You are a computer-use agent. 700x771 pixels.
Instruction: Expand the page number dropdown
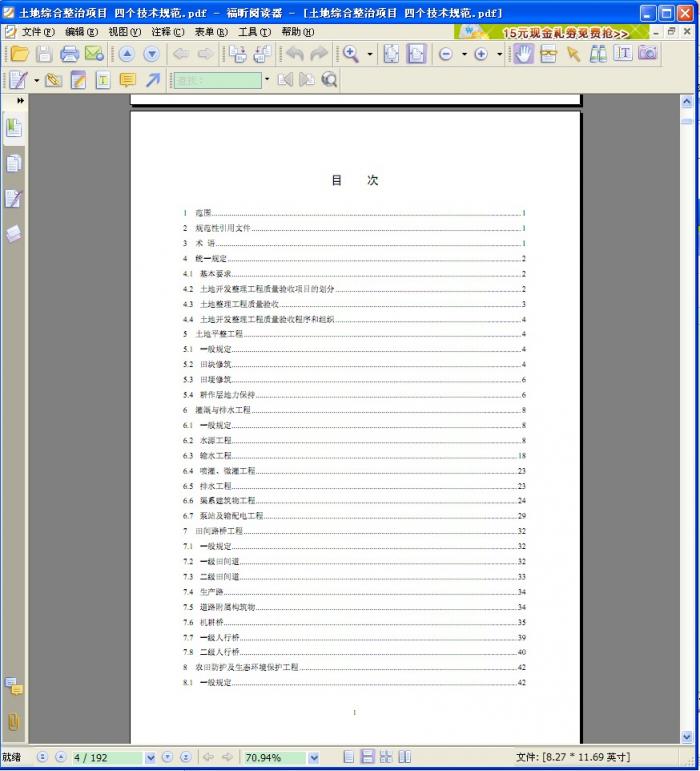click(151, 758)
